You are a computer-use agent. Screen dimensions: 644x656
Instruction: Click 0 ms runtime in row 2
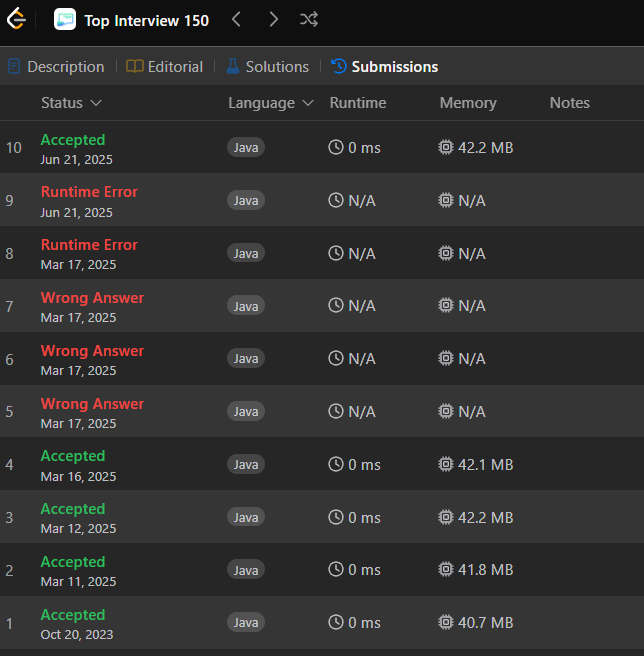pos(364,570)
